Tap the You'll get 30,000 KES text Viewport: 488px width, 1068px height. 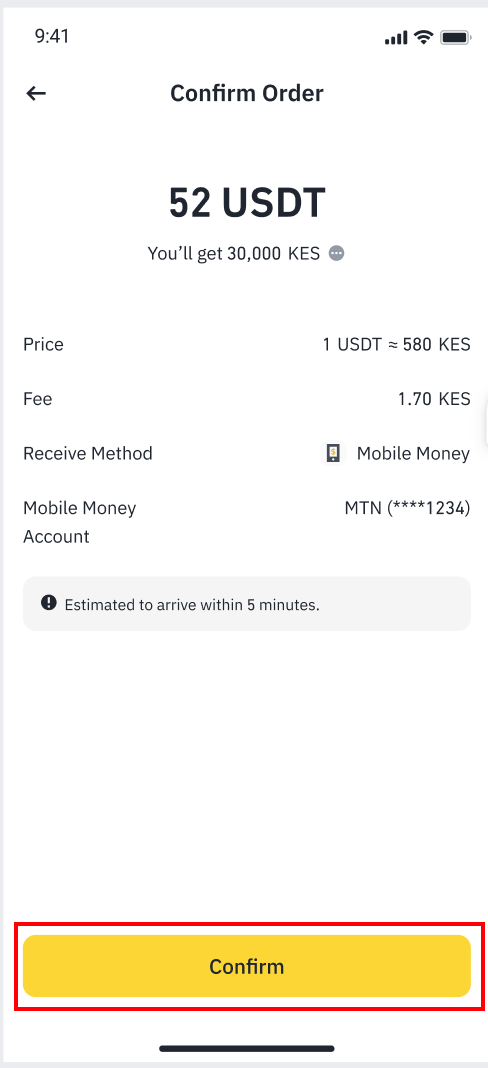tap(234, 253)
